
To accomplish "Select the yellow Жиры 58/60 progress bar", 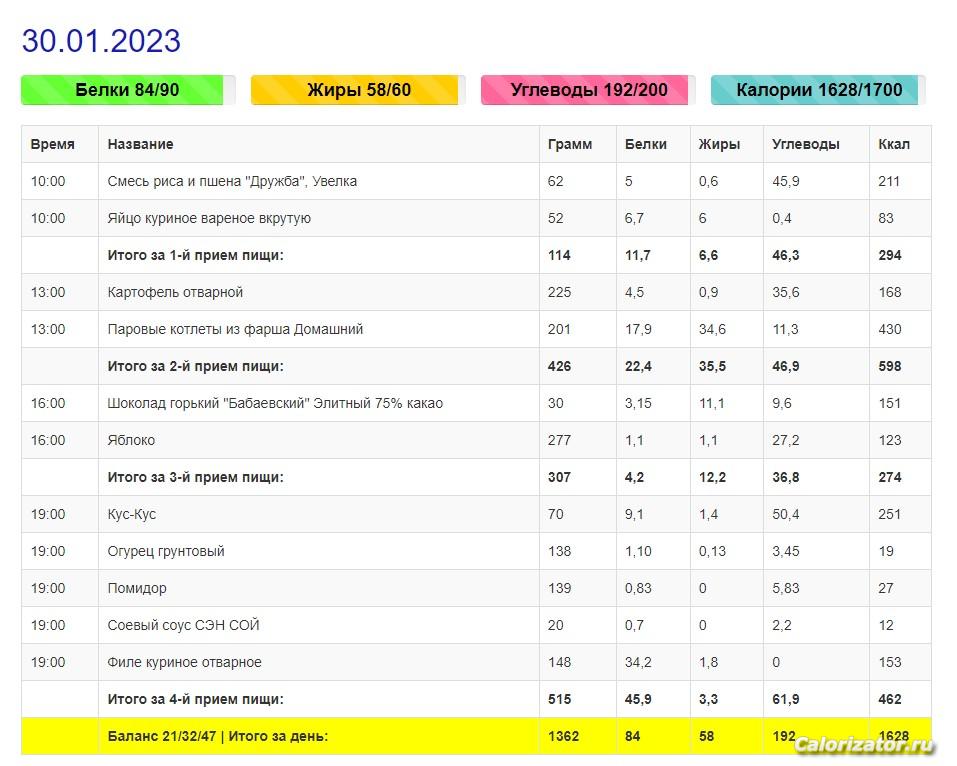I will pyautogui.click(x=358, y=90).
